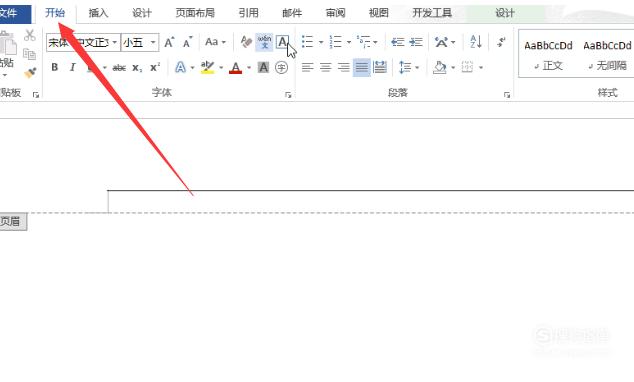The width and height of the screenshot is (634, 382).
Task: Apply the 无间隔 No Spacing style
Action: pyautogui.click(x=607, y=55)
